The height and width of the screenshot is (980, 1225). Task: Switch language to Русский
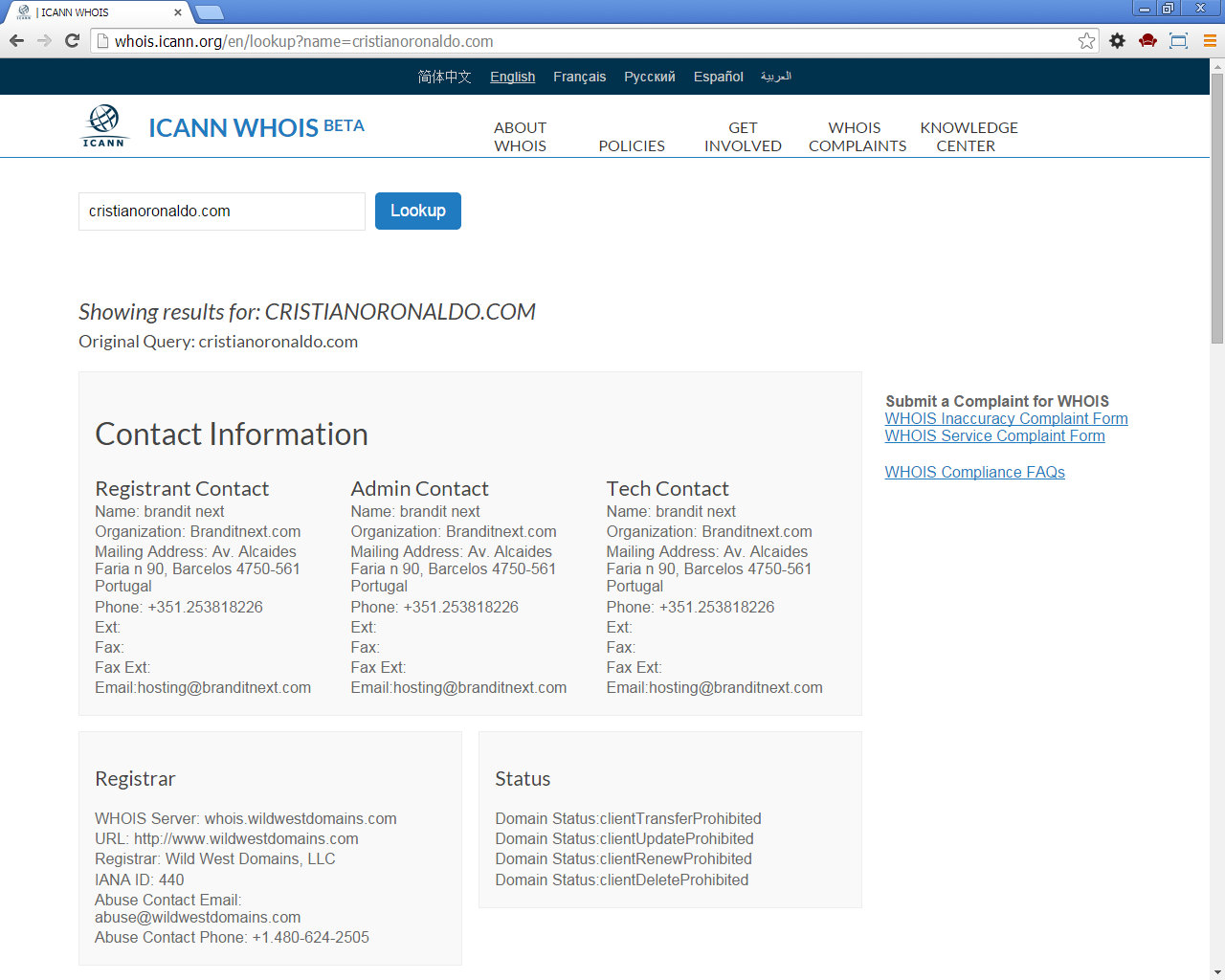tap(650, 77)
